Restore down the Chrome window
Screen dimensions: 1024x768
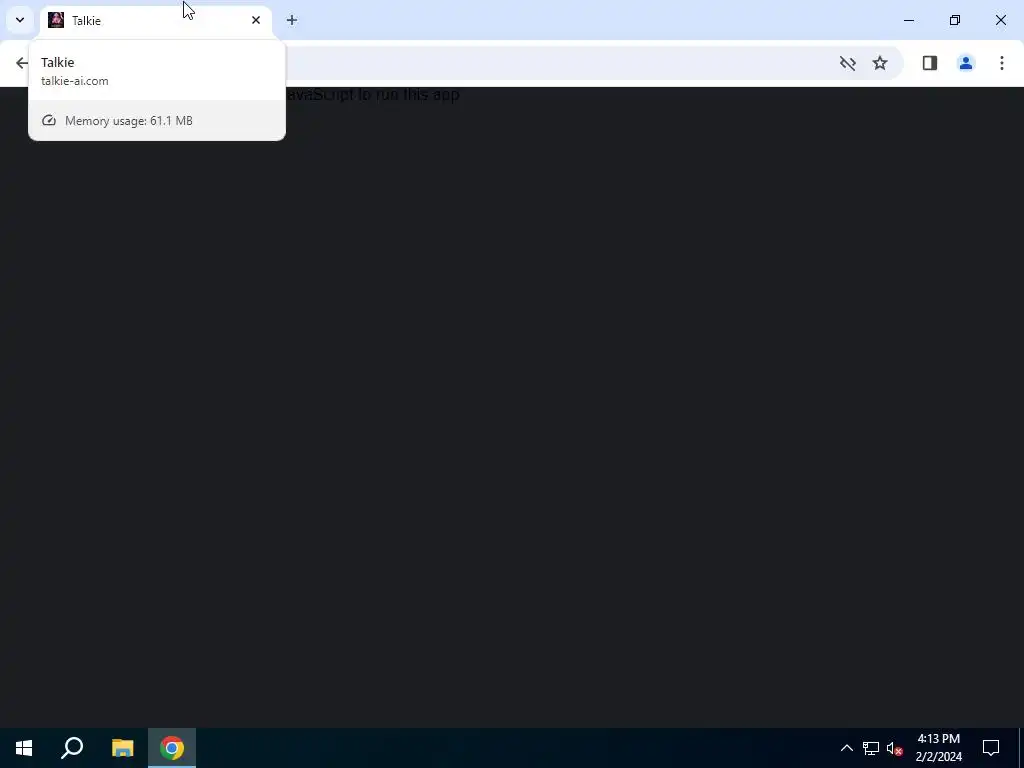point(955,20)
